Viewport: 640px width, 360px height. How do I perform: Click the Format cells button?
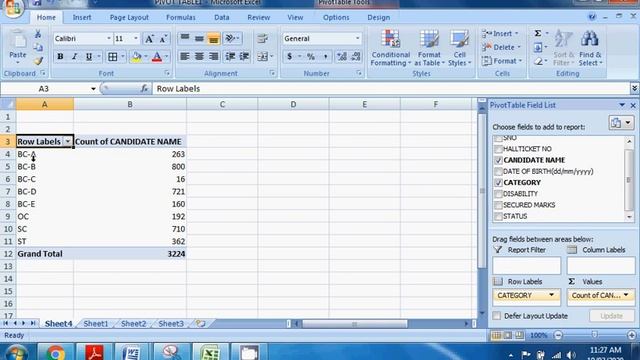502,61
